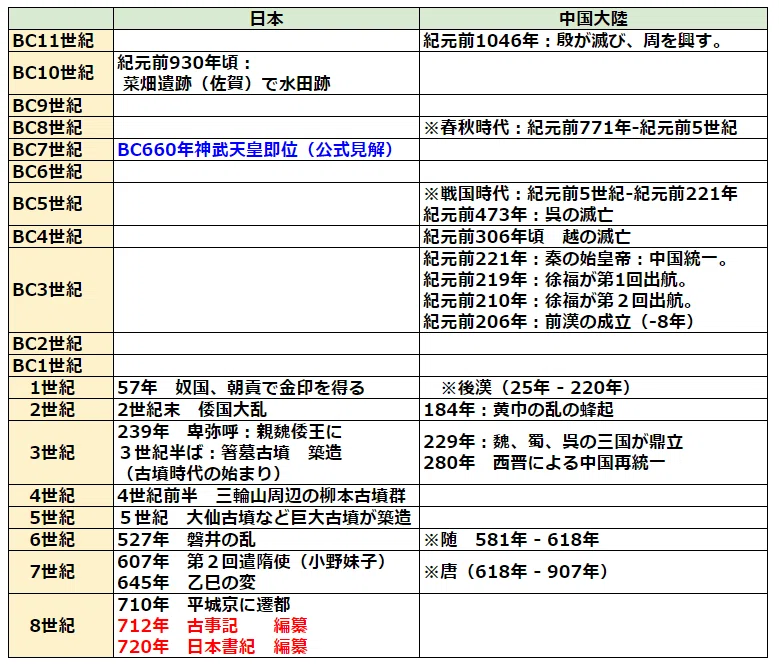Select 紀元前221年：秦の始皇帝 line

575,258
